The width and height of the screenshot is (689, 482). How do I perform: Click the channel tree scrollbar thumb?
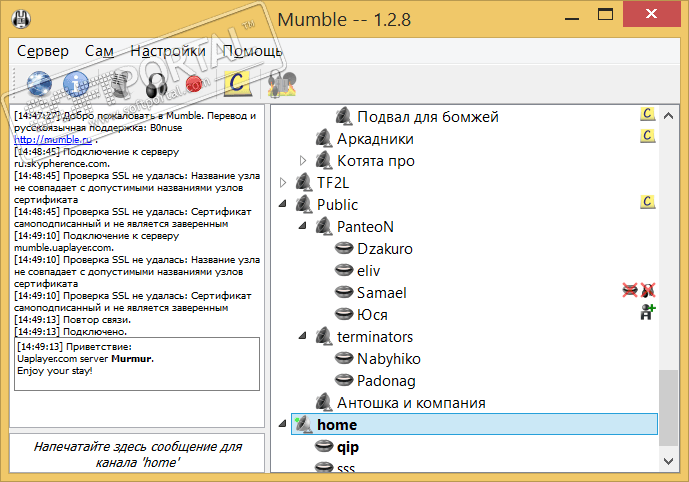pyautogui.click(x=669, y=408)
